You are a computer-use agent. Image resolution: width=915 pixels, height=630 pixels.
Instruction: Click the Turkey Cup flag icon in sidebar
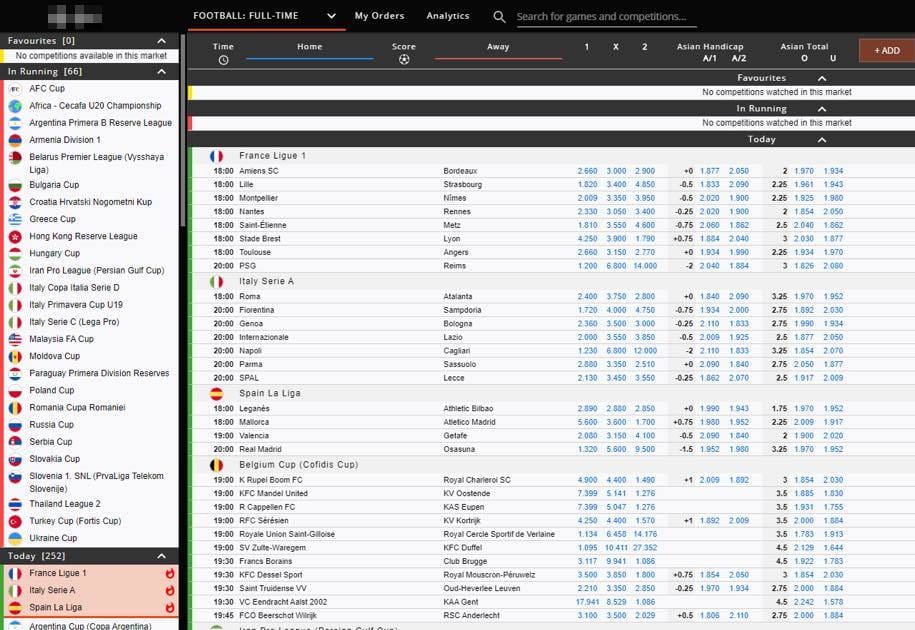(x=16, y=522)
